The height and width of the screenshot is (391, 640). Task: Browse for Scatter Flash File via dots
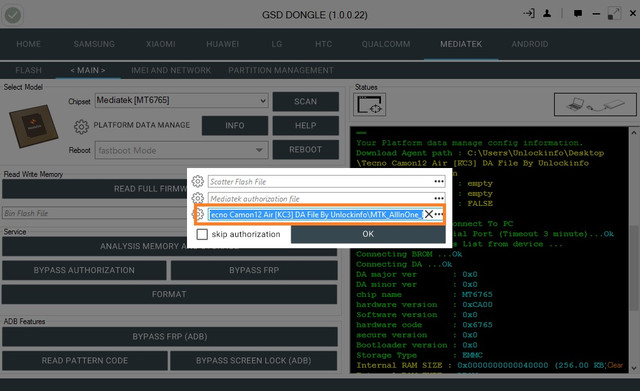[439, 181]
